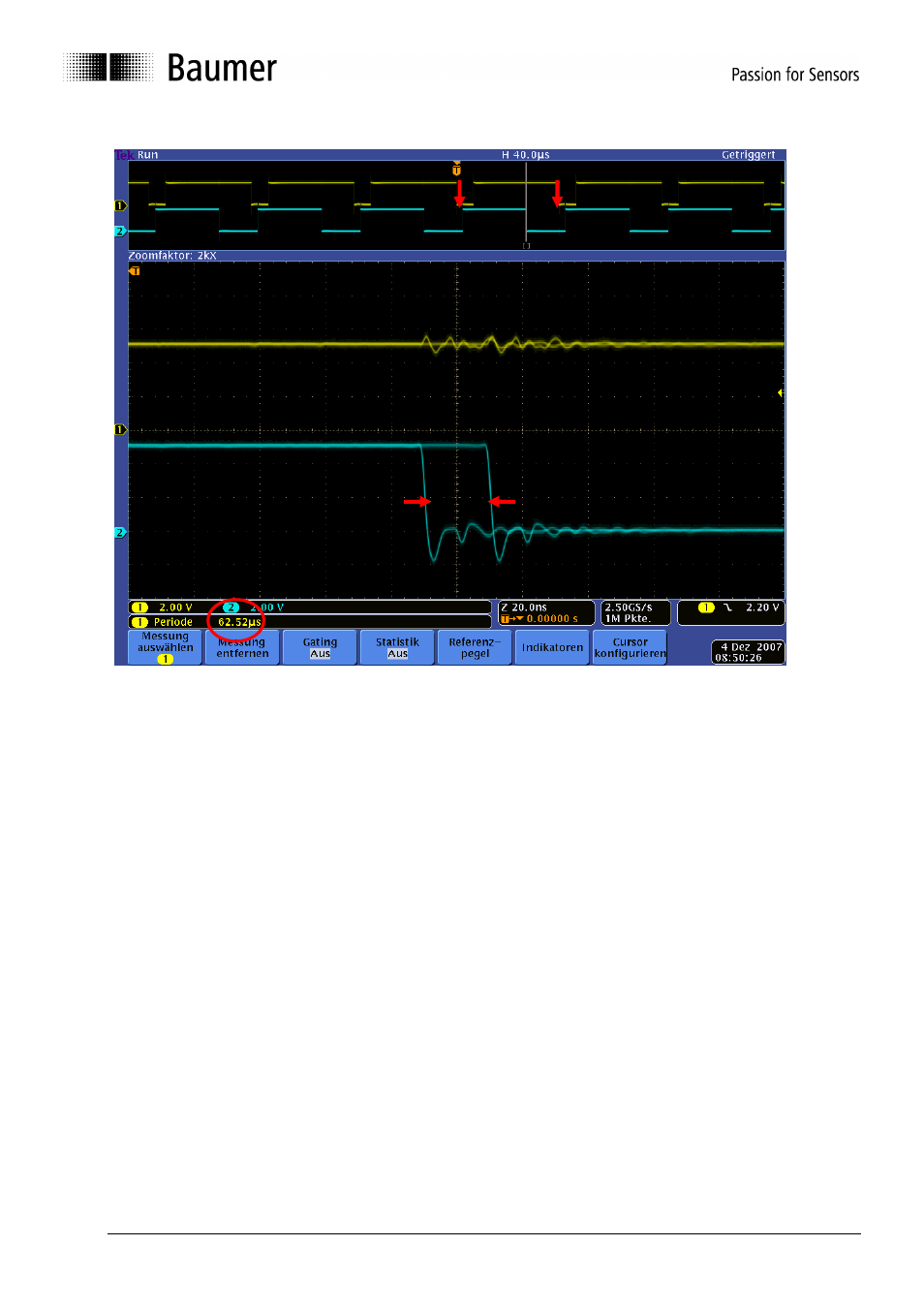This screenshot has height=1308, width=924.
Task: Click the Getriggert status label
Action: point(749,155)
